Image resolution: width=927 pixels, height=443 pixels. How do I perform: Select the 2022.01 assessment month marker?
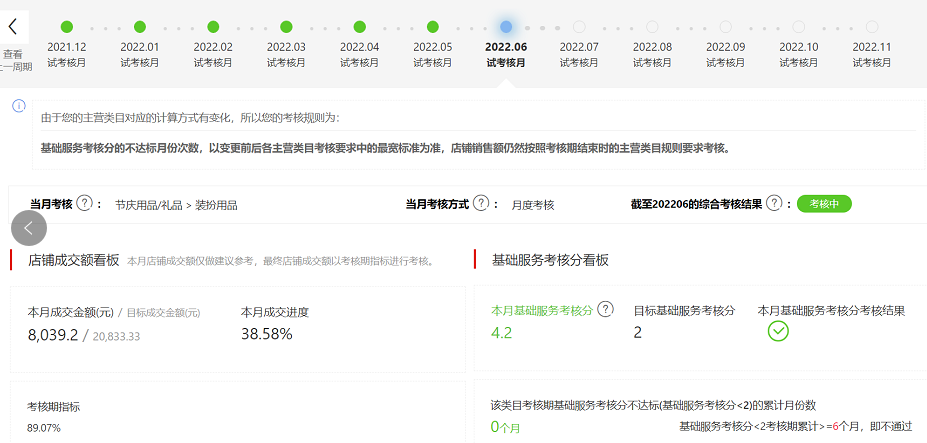pos(140,27)
